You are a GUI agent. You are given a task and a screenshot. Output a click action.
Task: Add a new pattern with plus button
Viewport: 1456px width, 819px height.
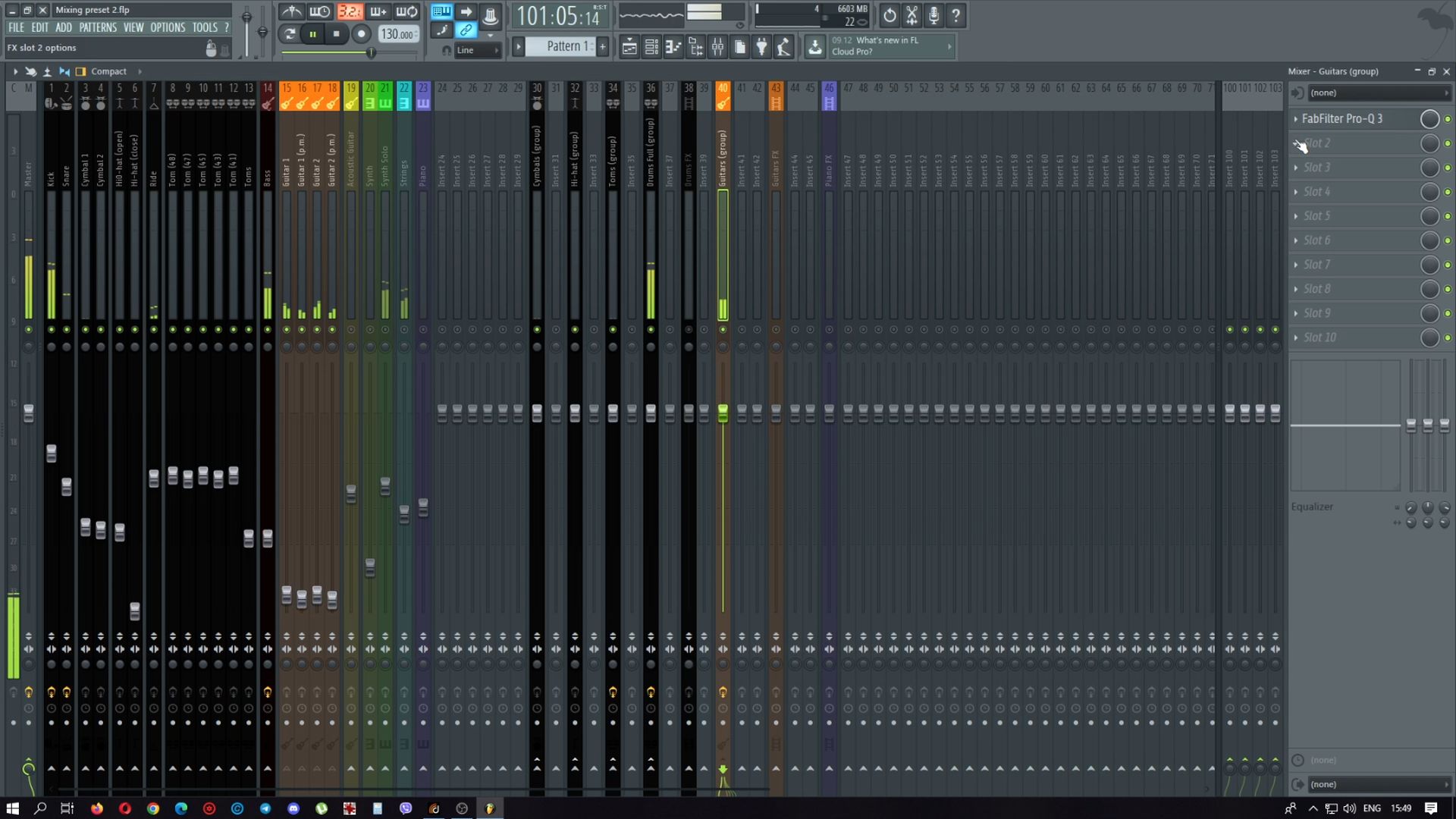tap(603, 47)
